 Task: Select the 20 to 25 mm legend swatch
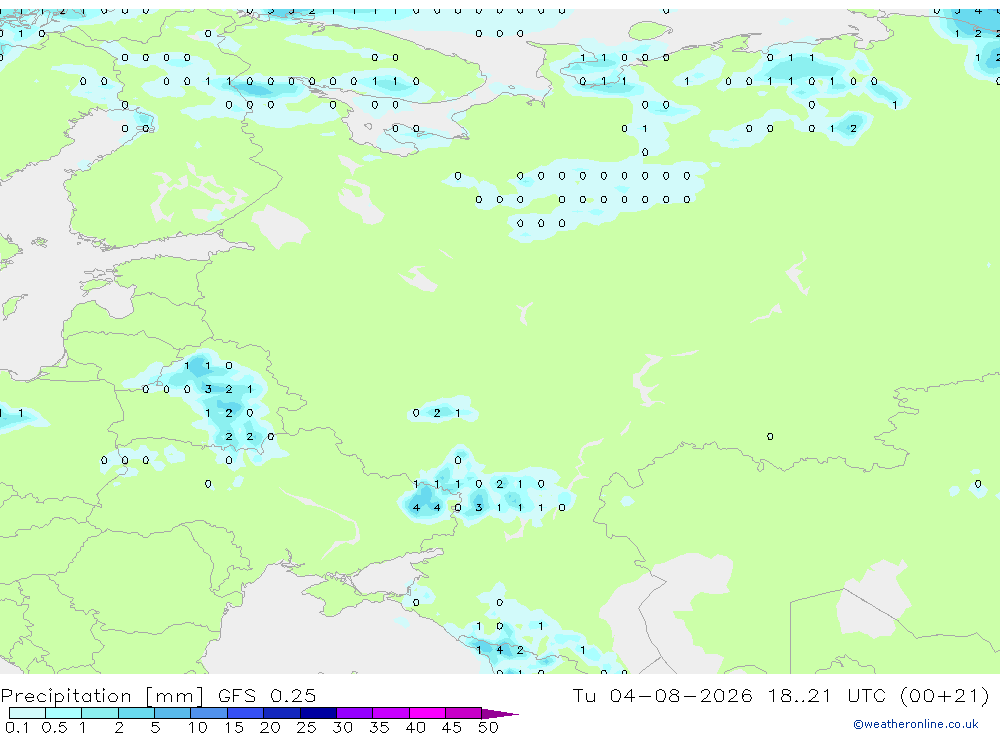tap(282, 713)
